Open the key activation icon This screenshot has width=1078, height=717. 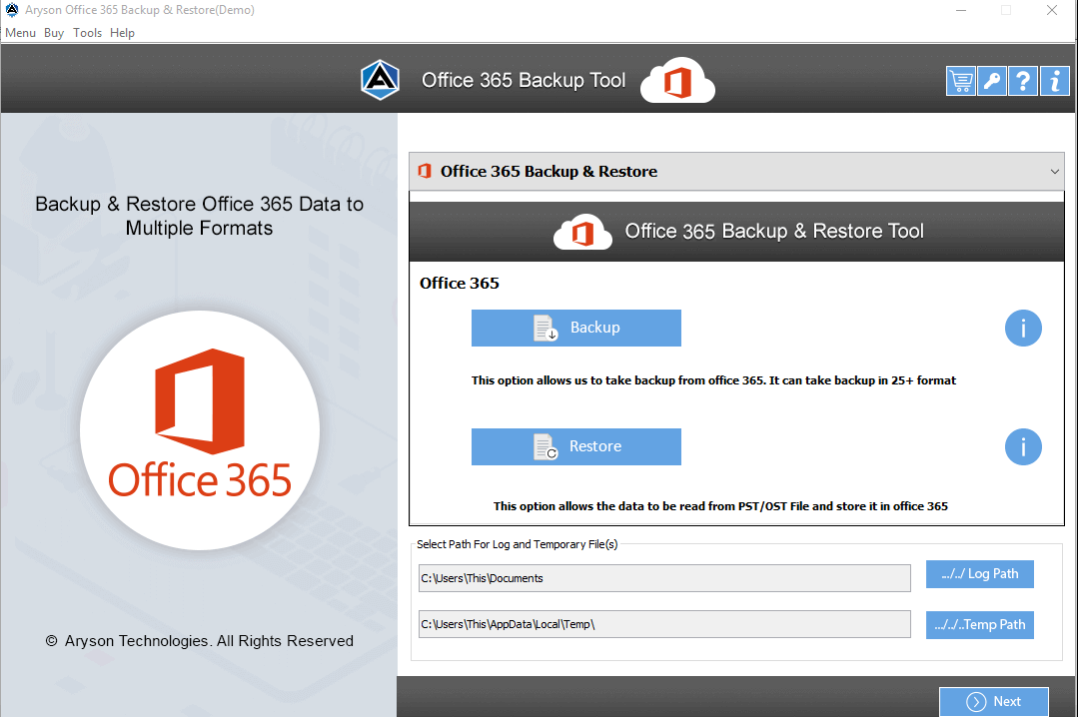coord(991,81)
